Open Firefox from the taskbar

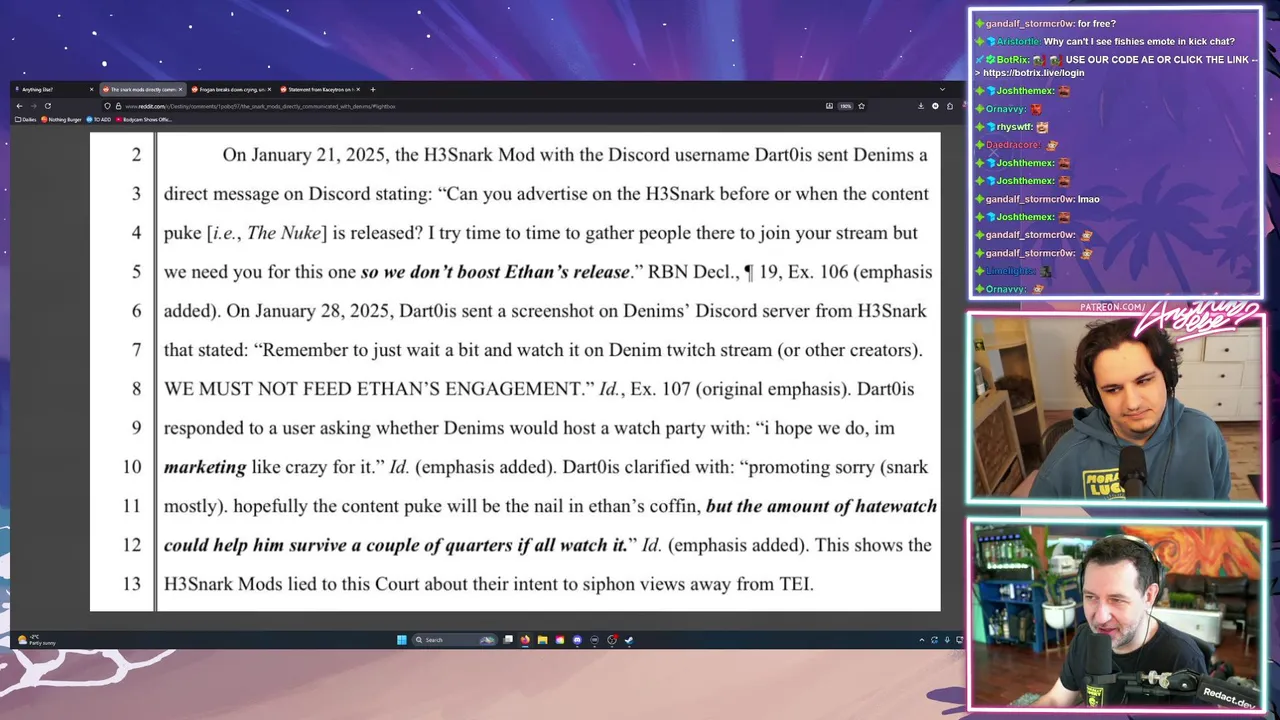(x=525, y=640)
